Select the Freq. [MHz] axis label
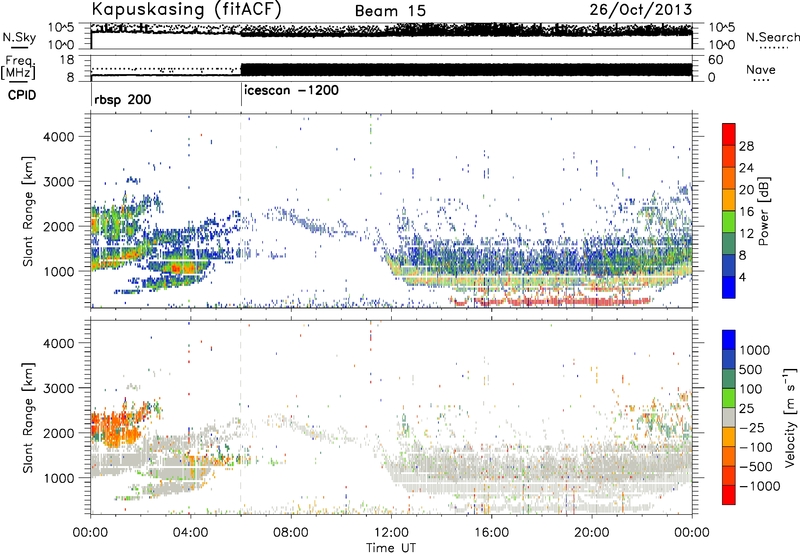 19,67
